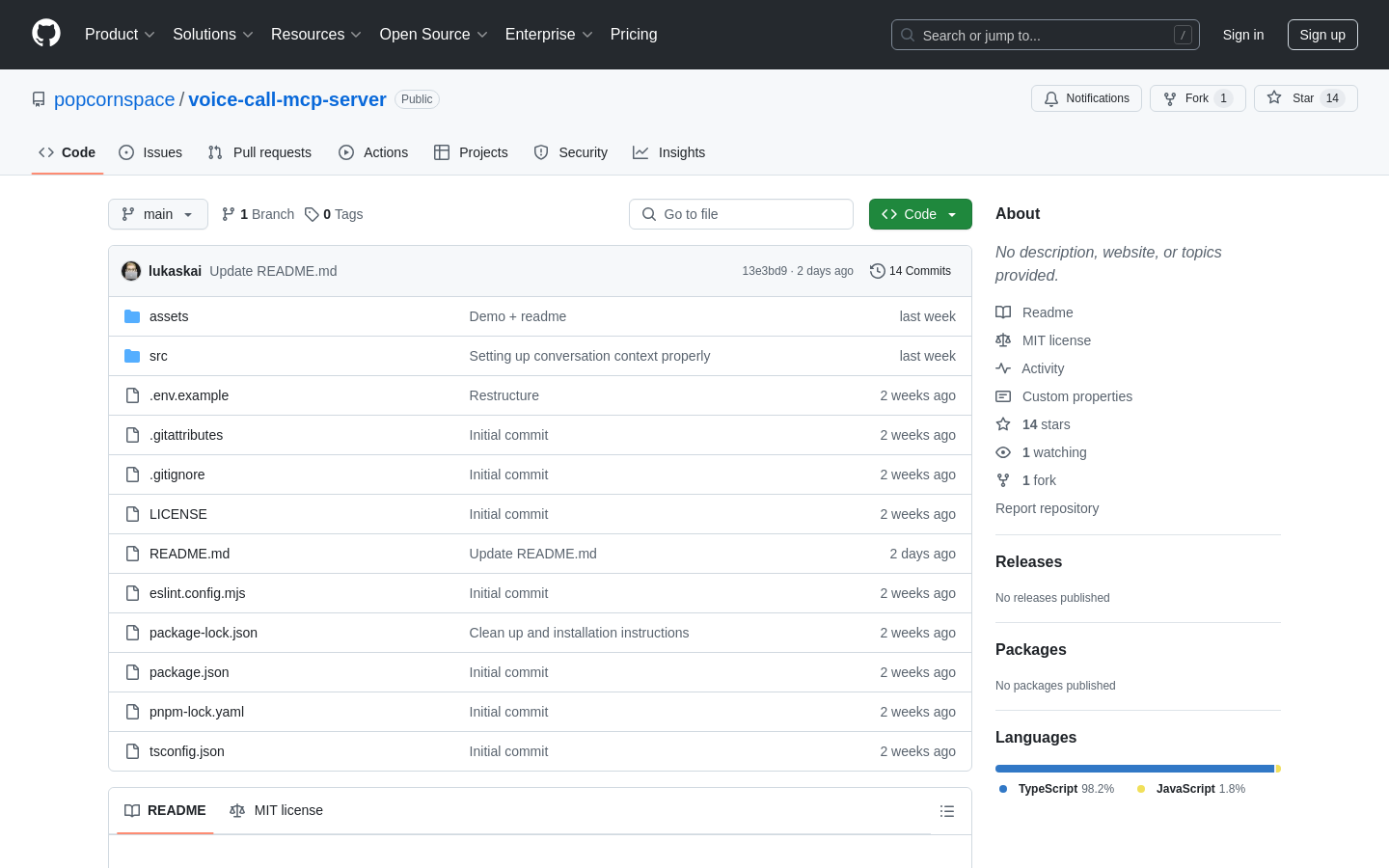Open the .gitignore file
Viewport: 1389px width, 868px height.
[x=177, y=475]
